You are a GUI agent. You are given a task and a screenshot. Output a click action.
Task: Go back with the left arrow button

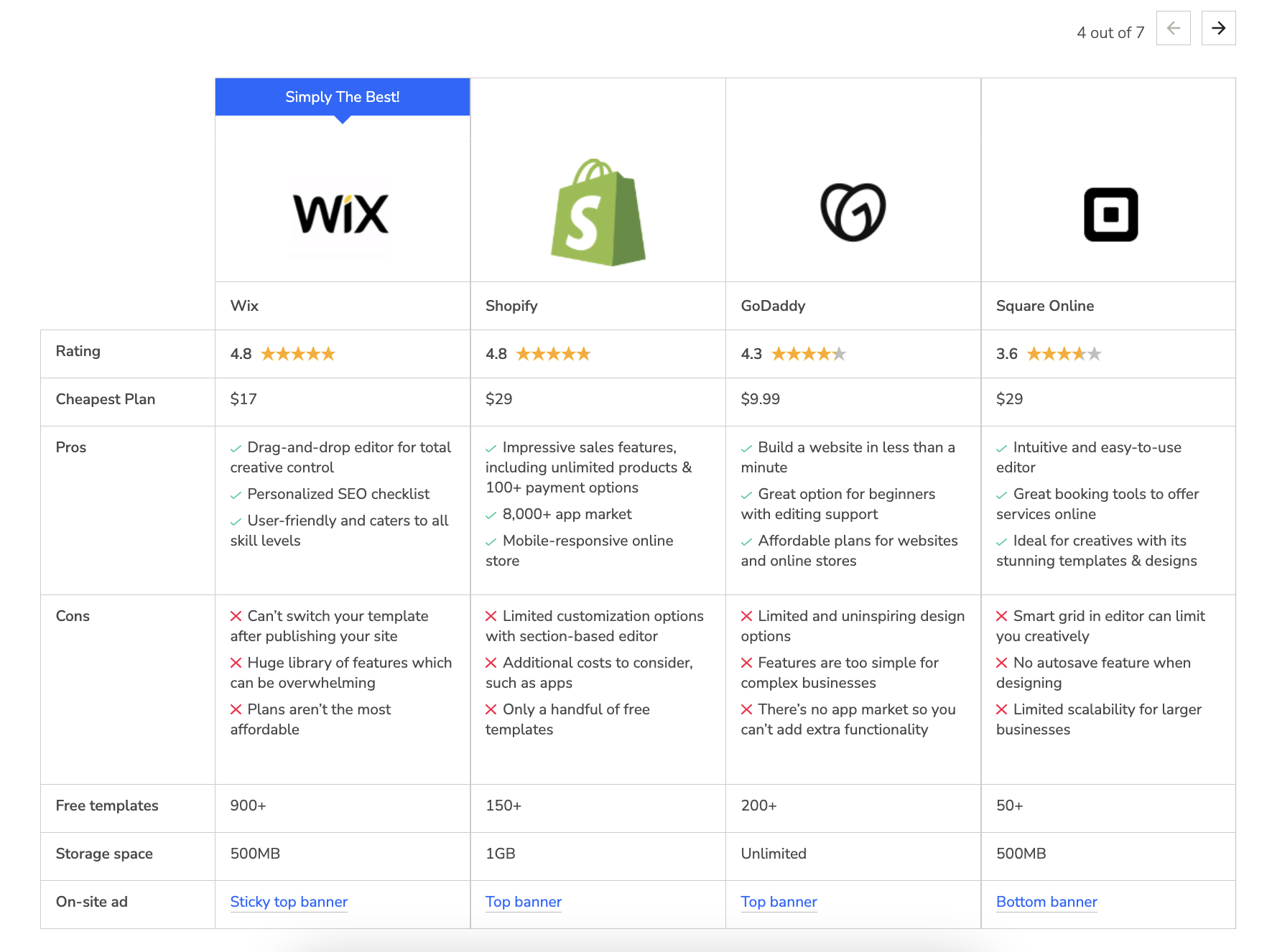(1173, 29)
